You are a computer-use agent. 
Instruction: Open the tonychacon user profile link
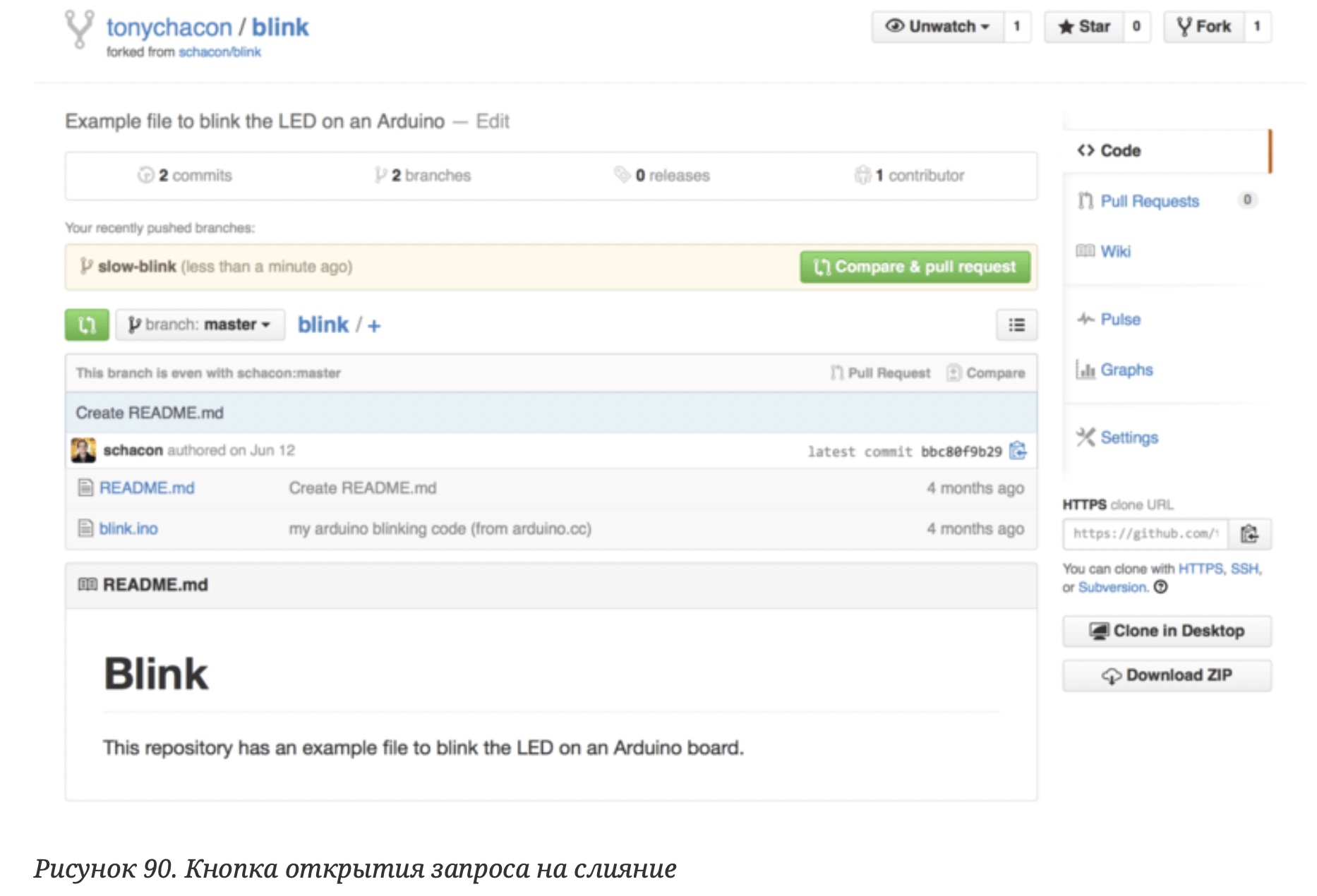pyautogui.click(x=169, y=28)
